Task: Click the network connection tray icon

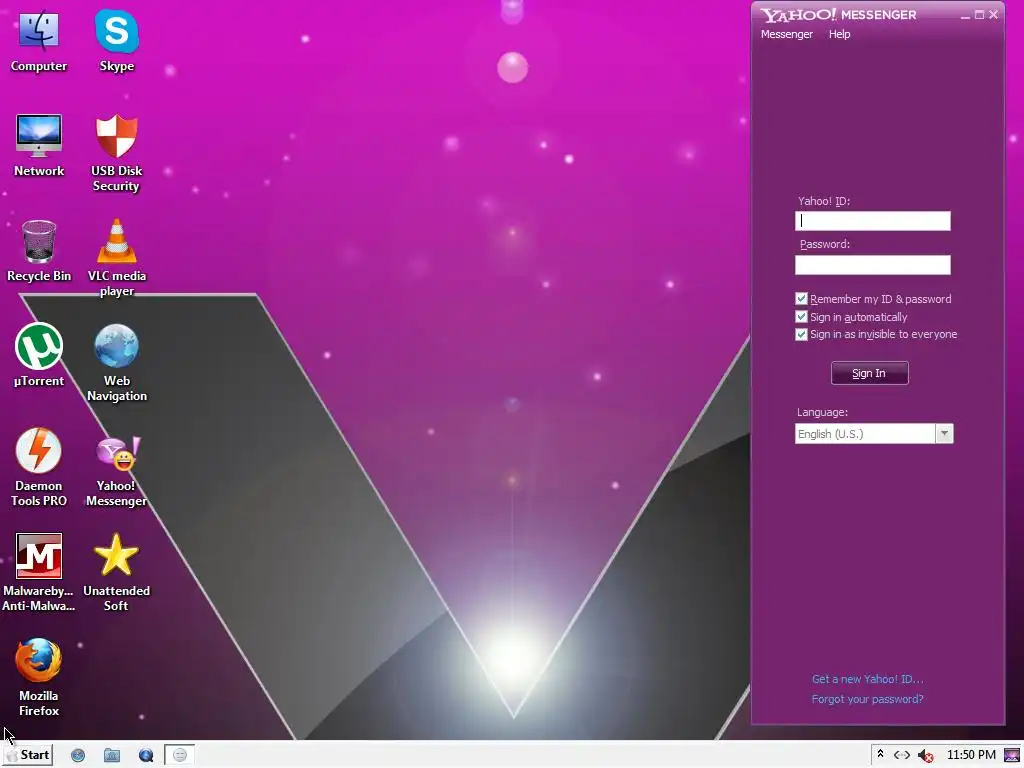Action: 902,755
